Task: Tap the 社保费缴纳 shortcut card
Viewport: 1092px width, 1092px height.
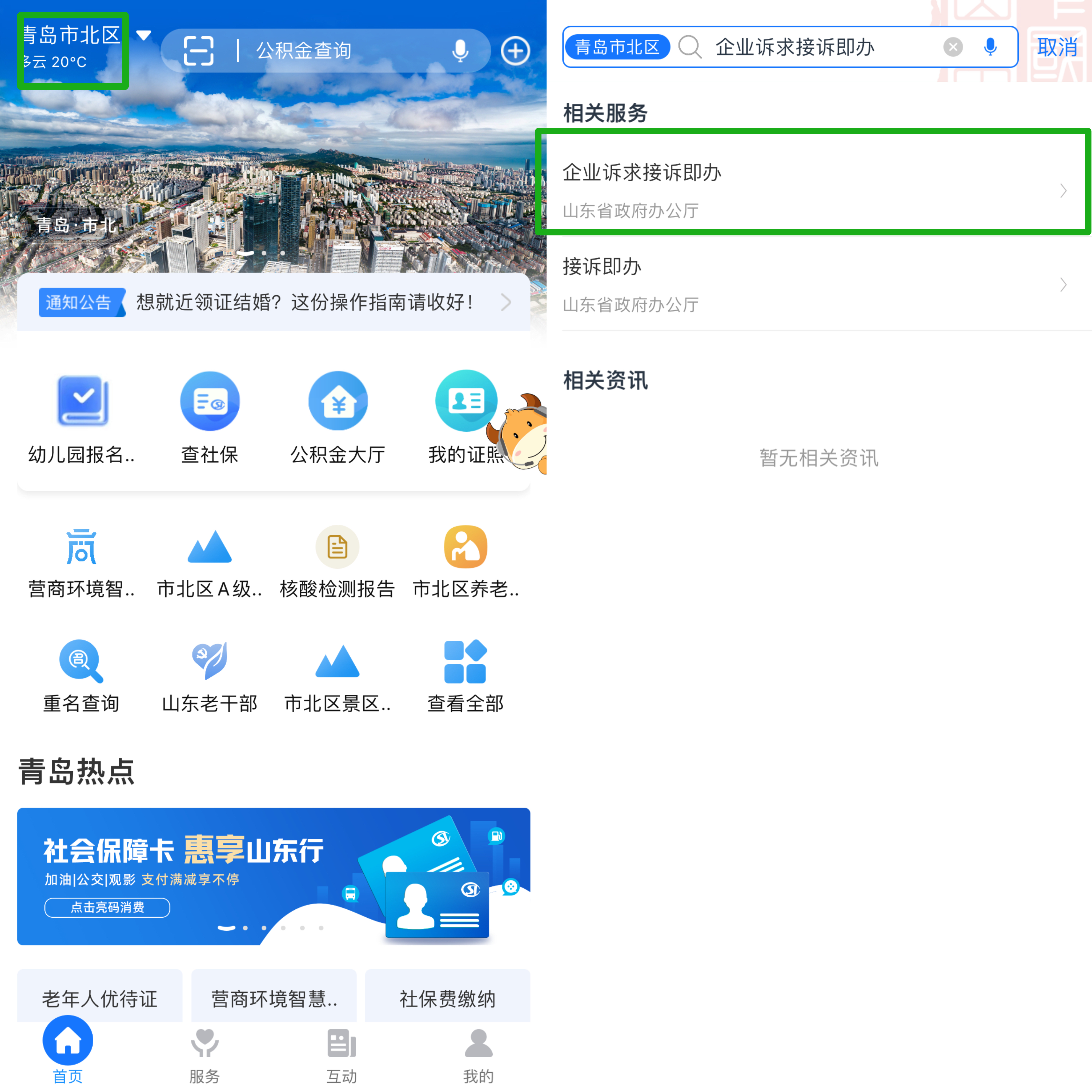Action: coord(447,998)
